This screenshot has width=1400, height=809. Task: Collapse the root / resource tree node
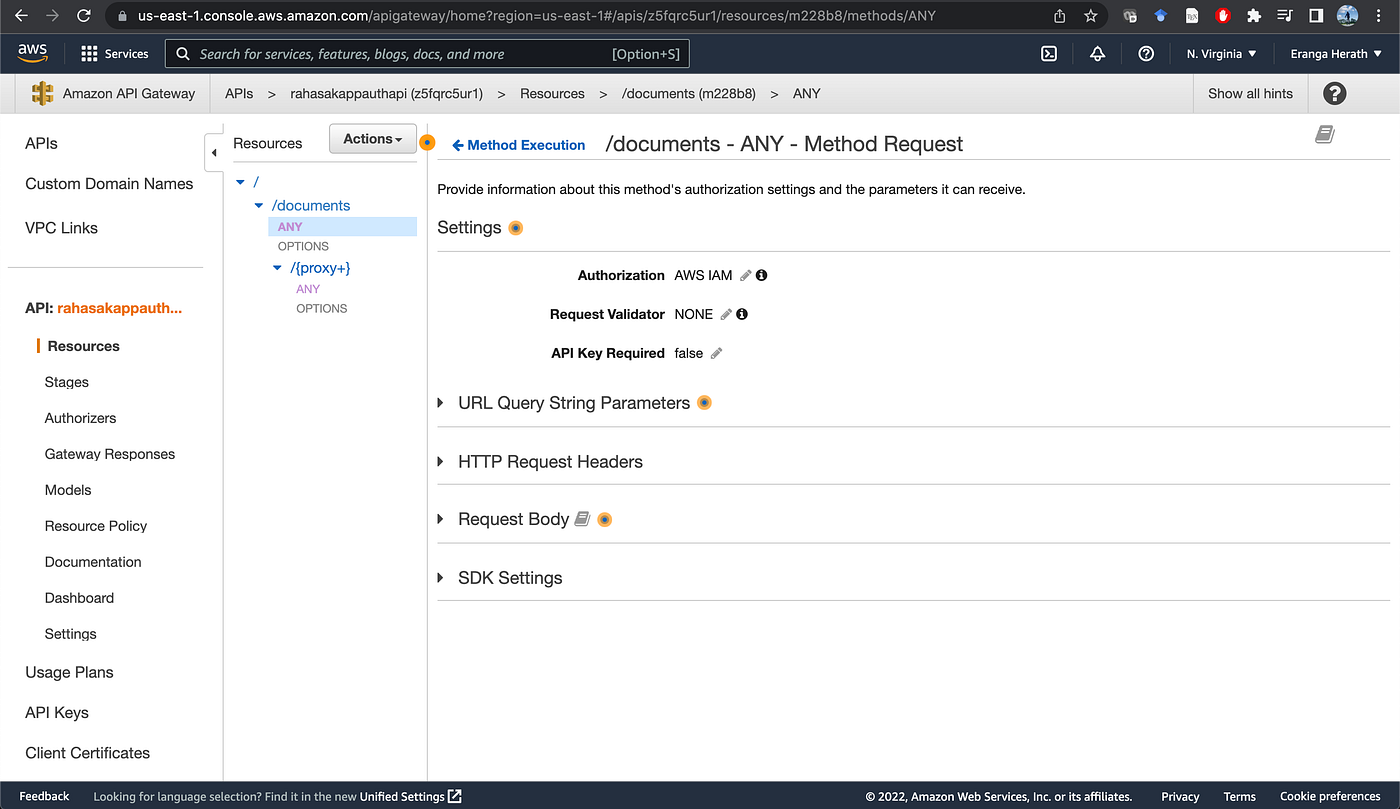tap(240, 182)
